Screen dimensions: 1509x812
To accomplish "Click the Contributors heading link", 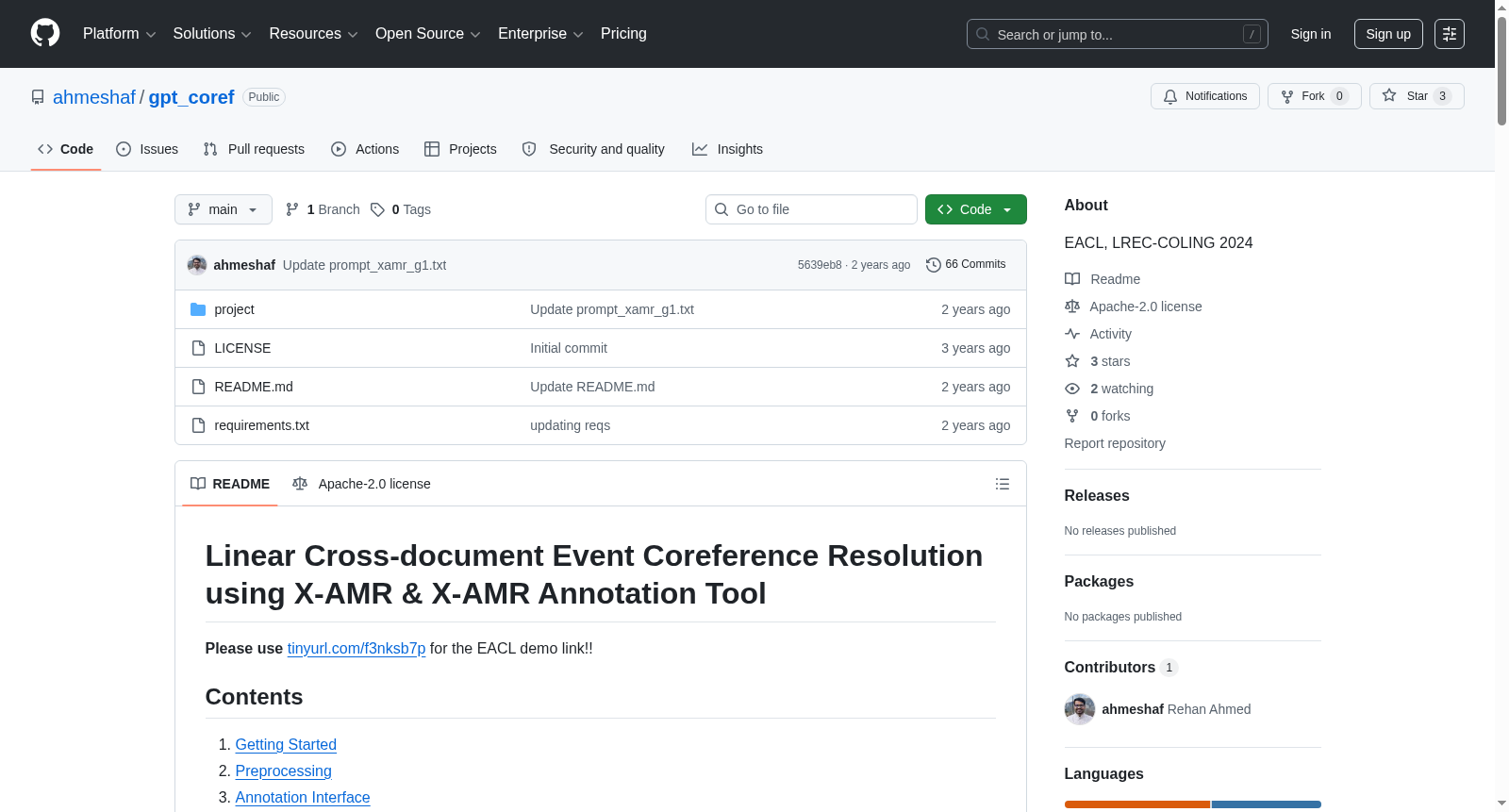I will [x=1121, y=667].
